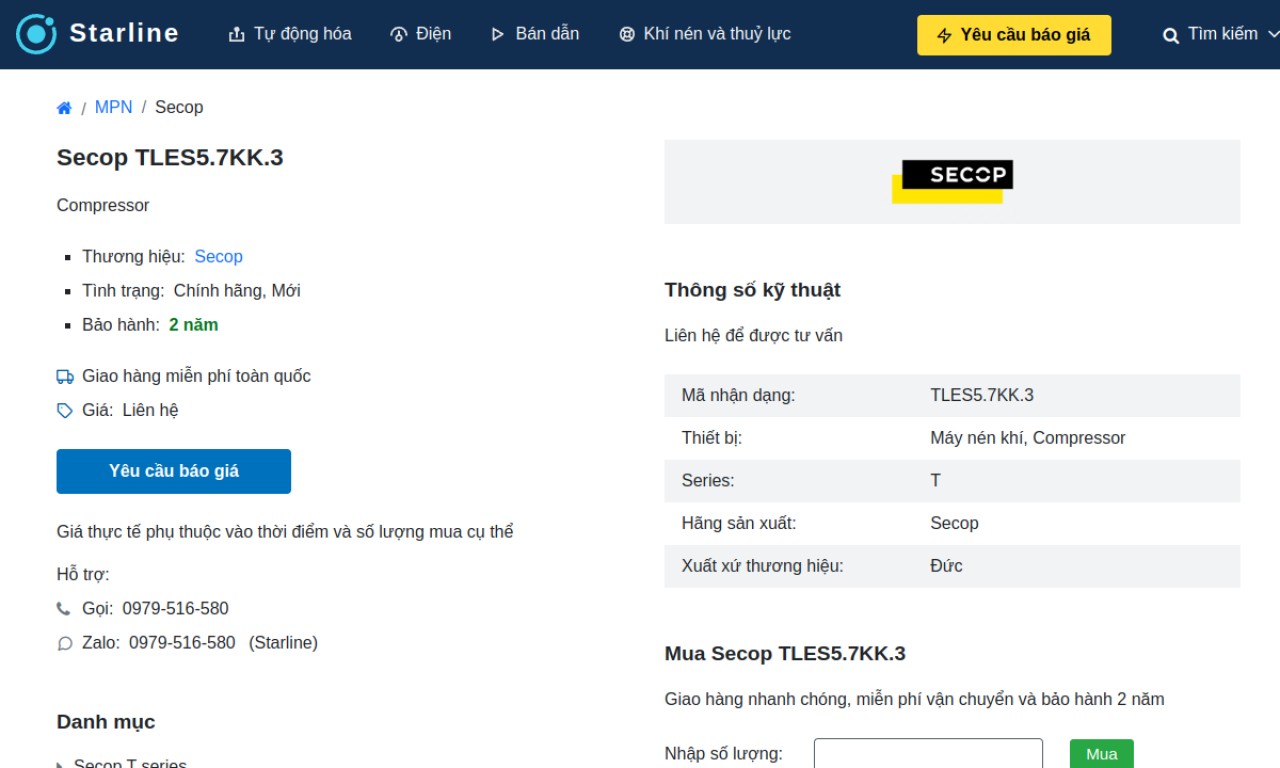This screenshot has height=768, width=1280.
Task: Click the Khí nén và thuỷ lực icon
Action: pos(627,35)
